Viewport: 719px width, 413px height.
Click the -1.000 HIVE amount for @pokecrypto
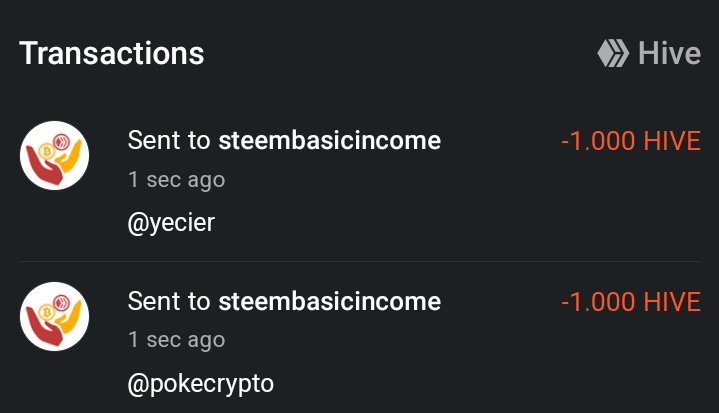[x=631, y=302]
